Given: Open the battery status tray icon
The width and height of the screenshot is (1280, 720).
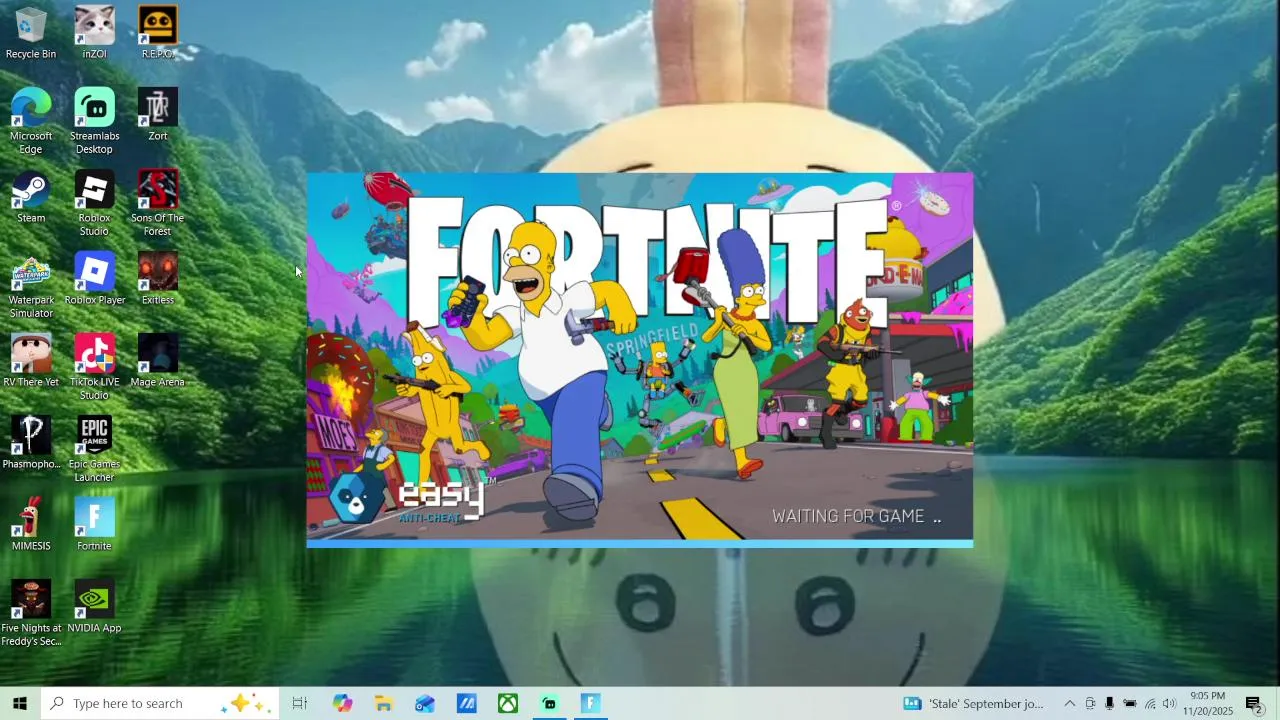Looking at the screenshot, I should click(1129, 703).
